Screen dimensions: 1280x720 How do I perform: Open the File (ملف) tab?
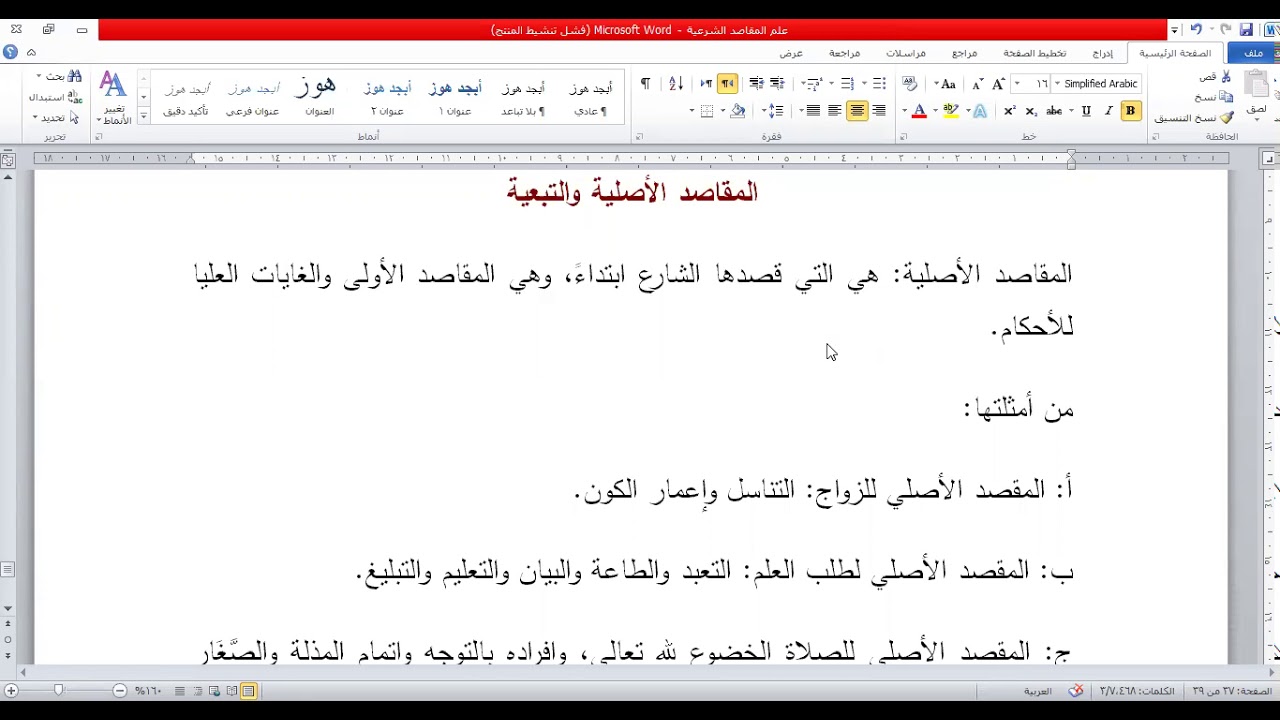point(1254,53)
